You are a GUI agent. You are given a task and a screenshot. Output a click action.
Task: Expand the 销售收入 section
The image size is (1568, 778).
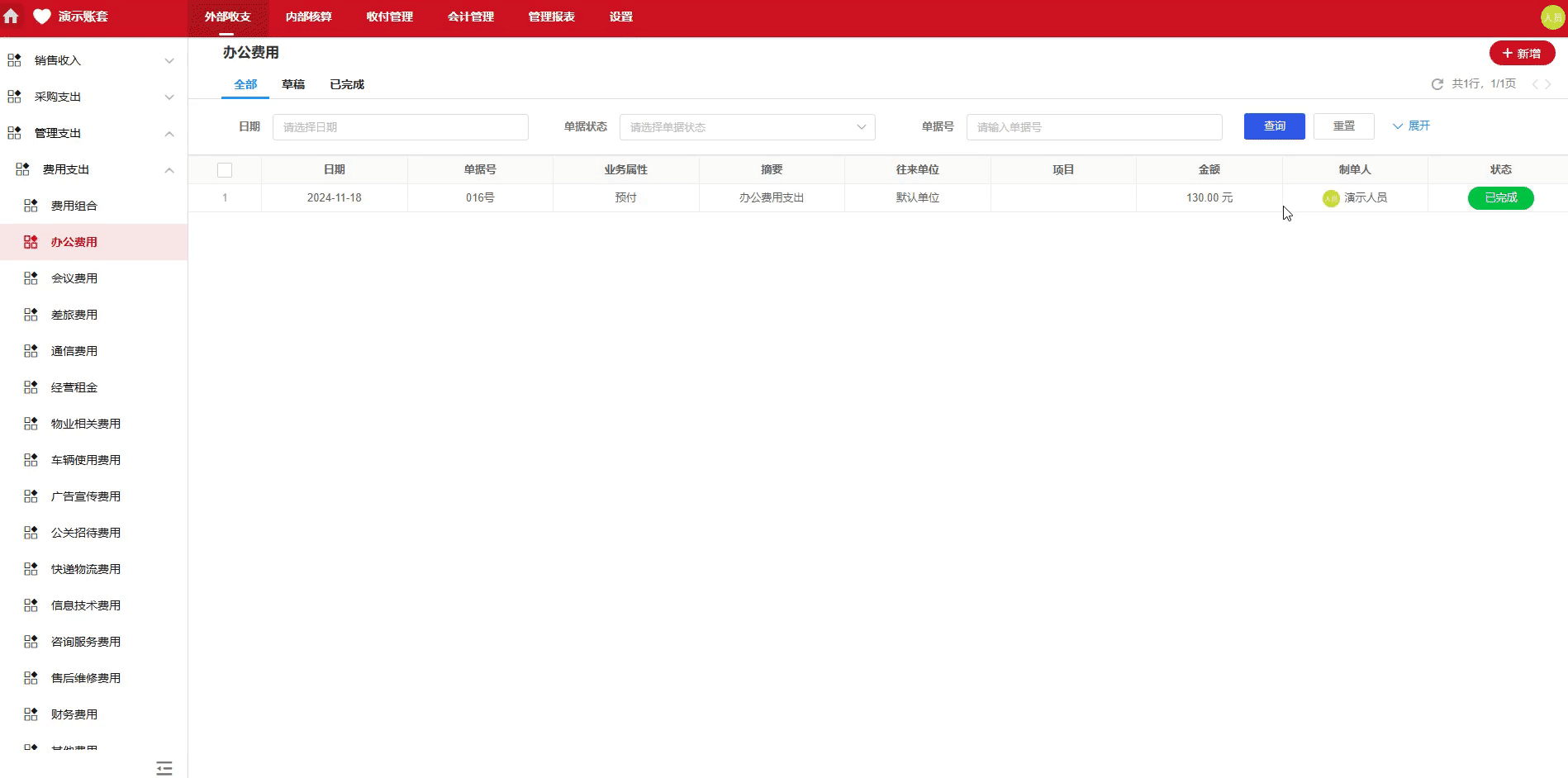tap(91, 59)
